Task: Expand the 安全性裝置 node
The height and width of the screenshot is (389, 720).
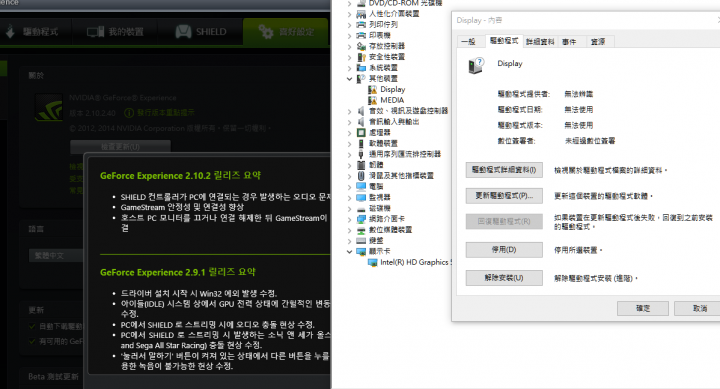Action: (x=349, y=57)
